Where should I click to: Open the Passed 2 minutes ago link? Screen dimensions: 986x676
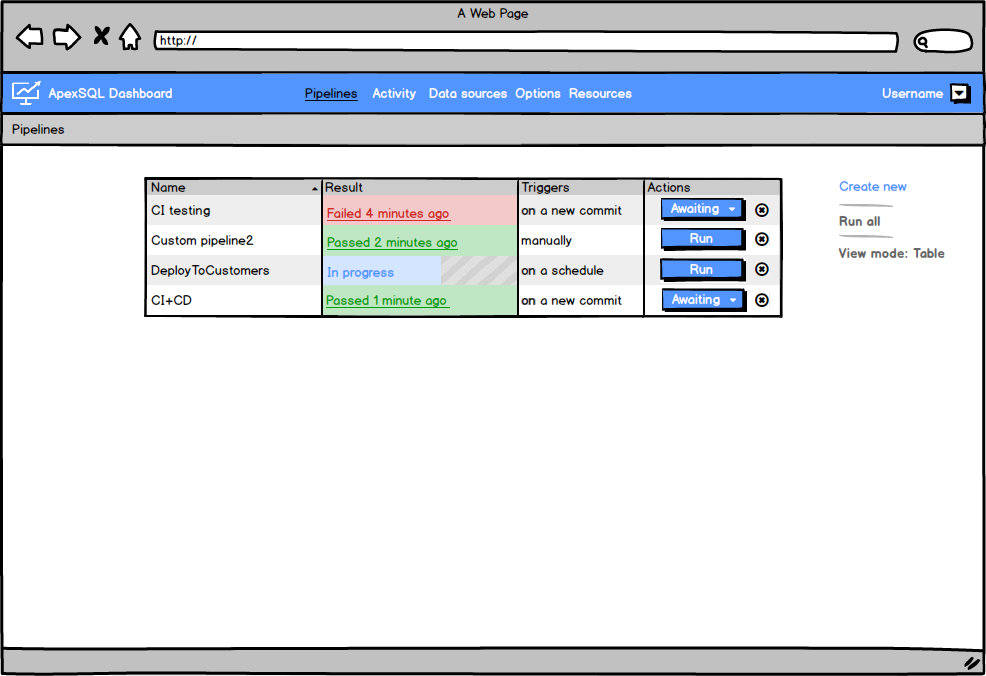click(392, 243)
